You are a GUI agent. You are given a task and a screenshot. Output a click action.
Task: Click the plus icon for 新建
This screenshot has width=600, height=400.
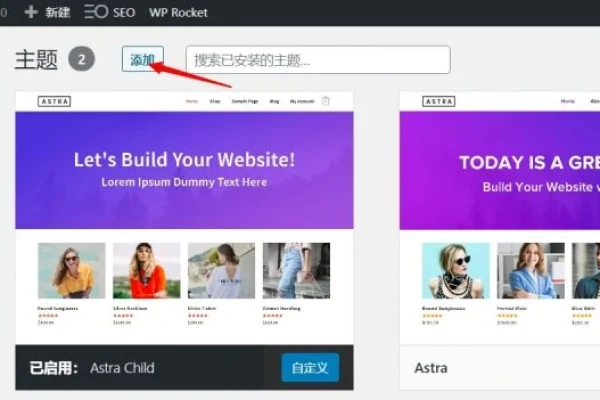pos(30,12)
